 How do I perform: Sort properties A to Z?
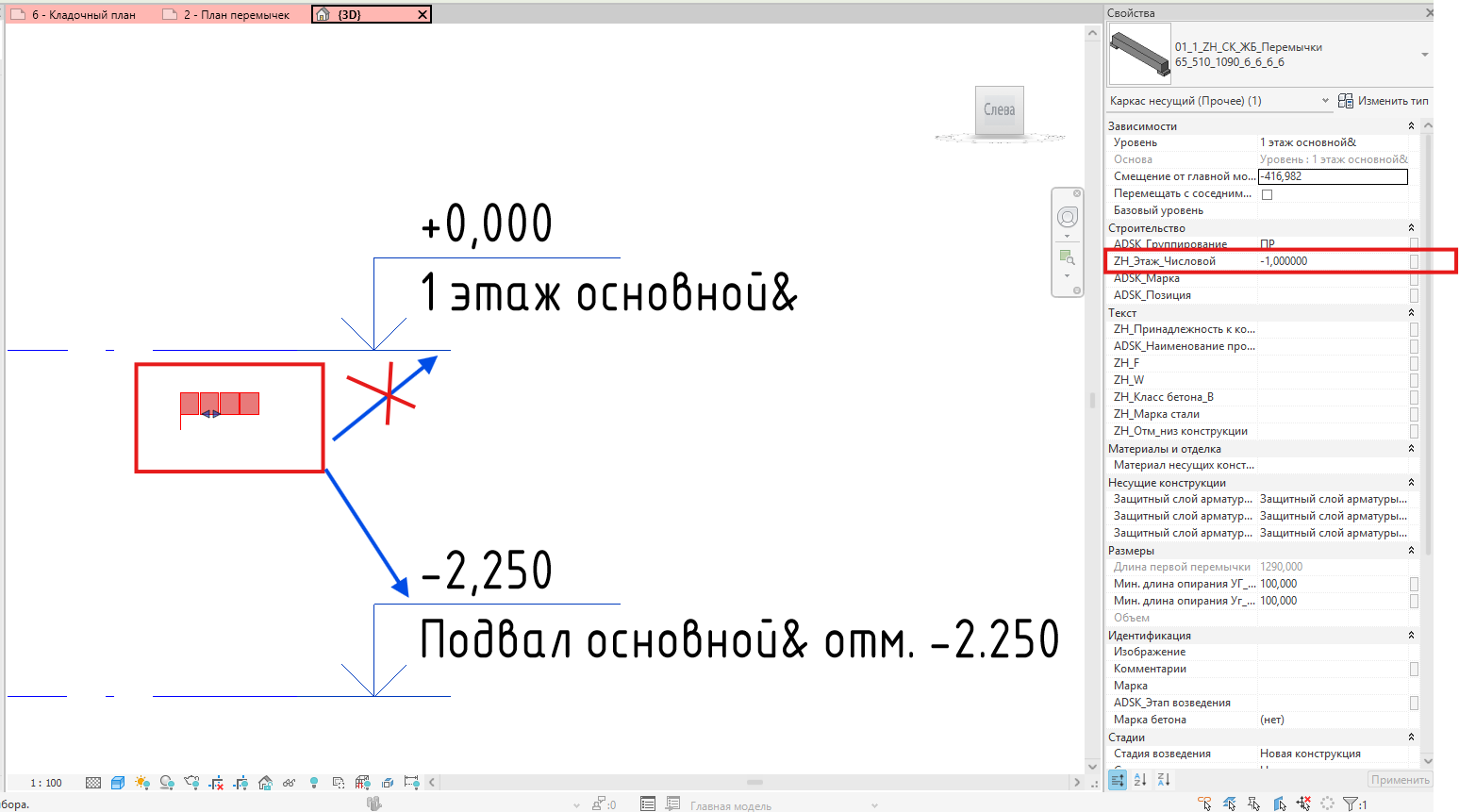(x=1140, y=780)
